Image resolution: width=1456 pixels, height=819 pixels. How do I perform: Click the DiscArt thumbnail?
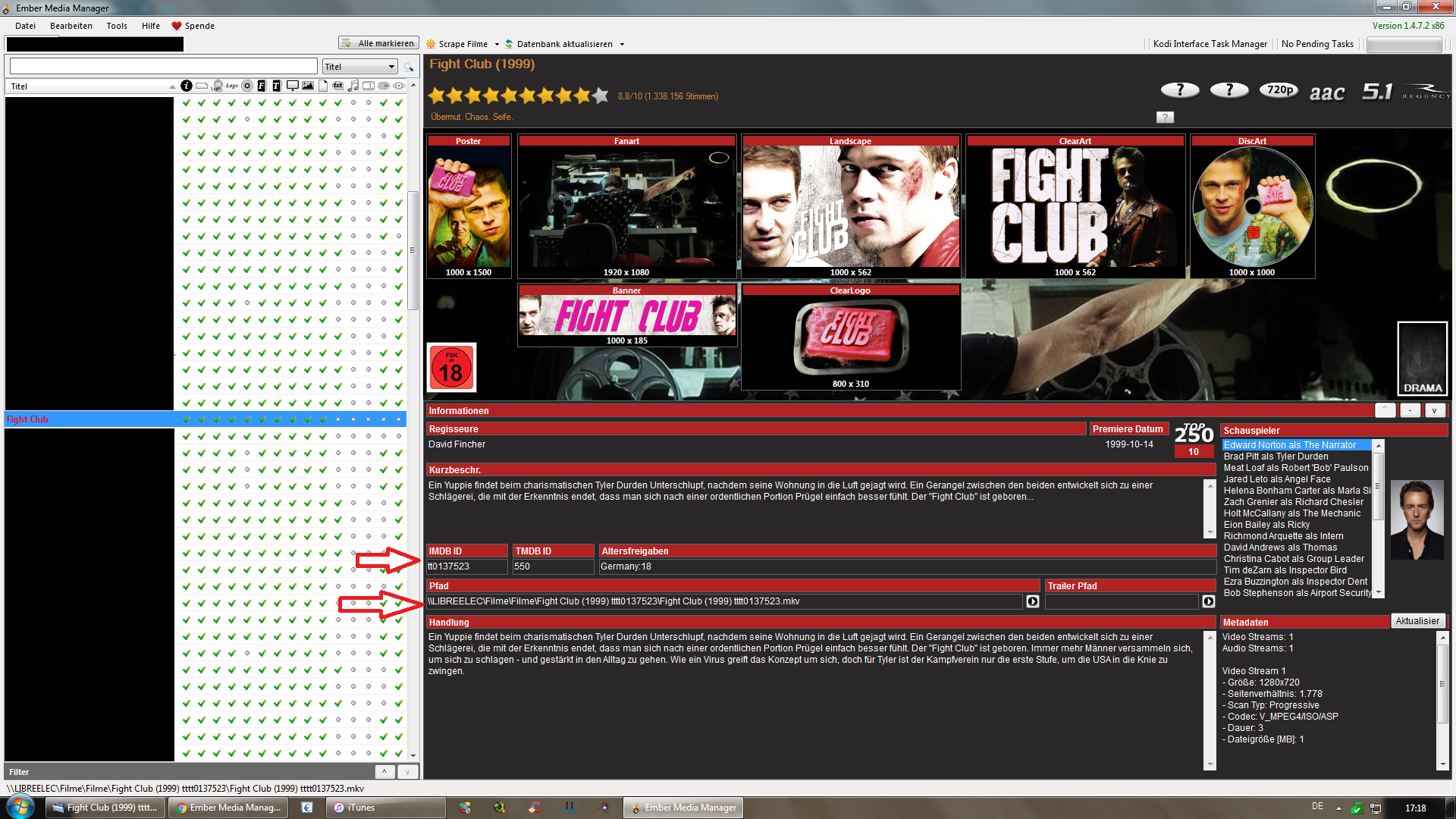[1253, 206]
